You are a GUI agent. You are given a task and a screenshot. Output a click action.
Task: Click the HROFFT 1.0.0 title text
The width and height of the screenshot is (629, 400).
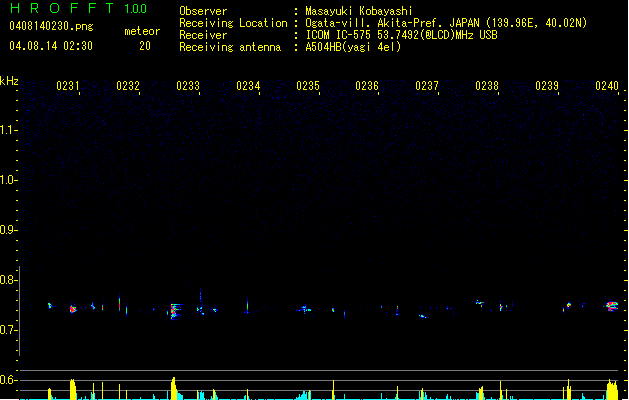coord(78,8)
